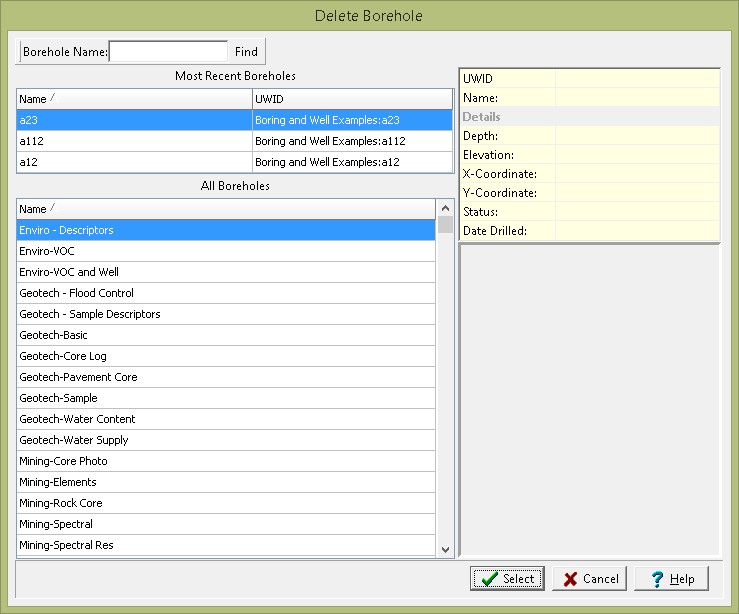This screenshot has height=614, width=739.
Task: Select Geotech - Flood Control entry
Action: 226,293
